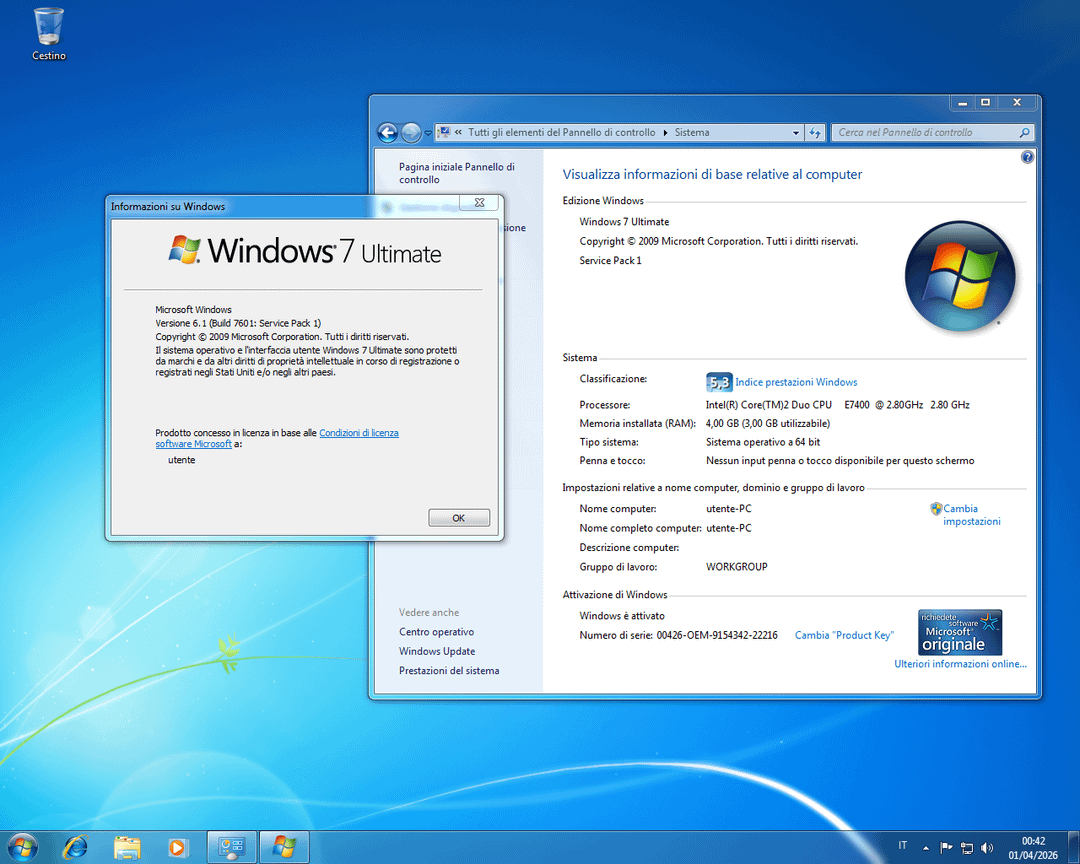Click the network tray icon

(967, 848)
